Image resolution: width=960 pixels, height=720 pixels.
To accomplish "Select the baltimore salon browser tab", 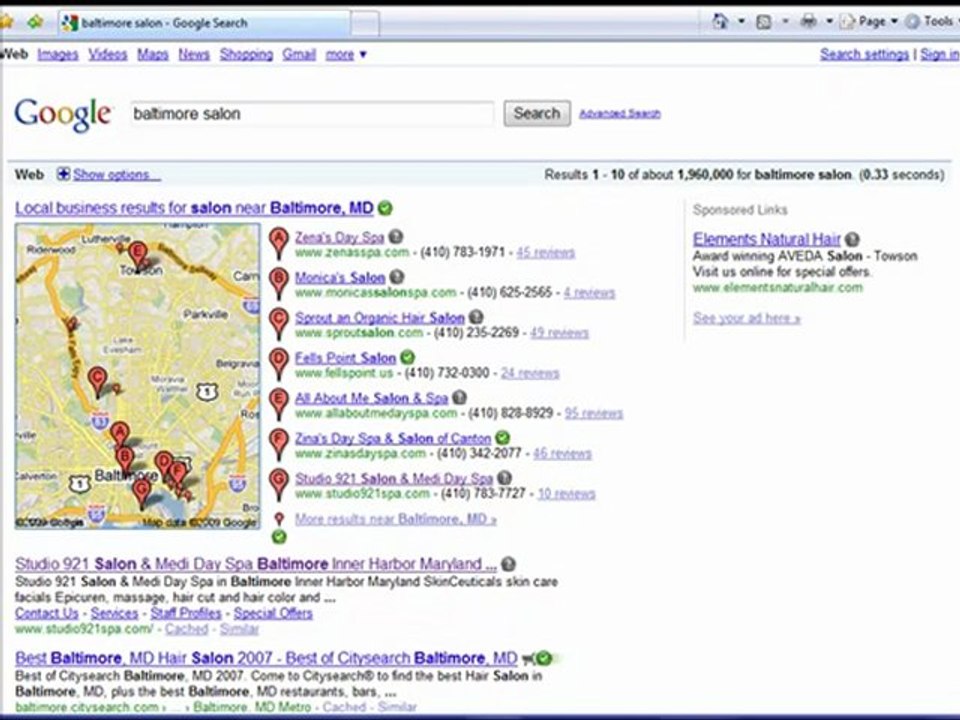I will click(205, 23).
